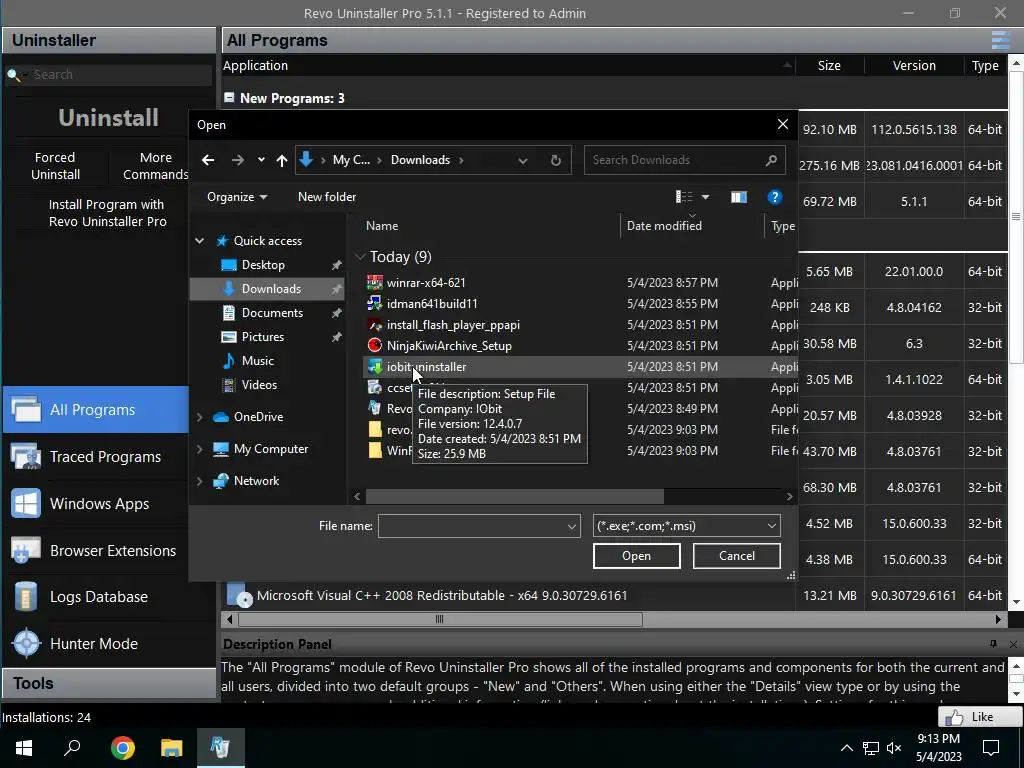Sort Revo programs by Version column

pos(914,65)
